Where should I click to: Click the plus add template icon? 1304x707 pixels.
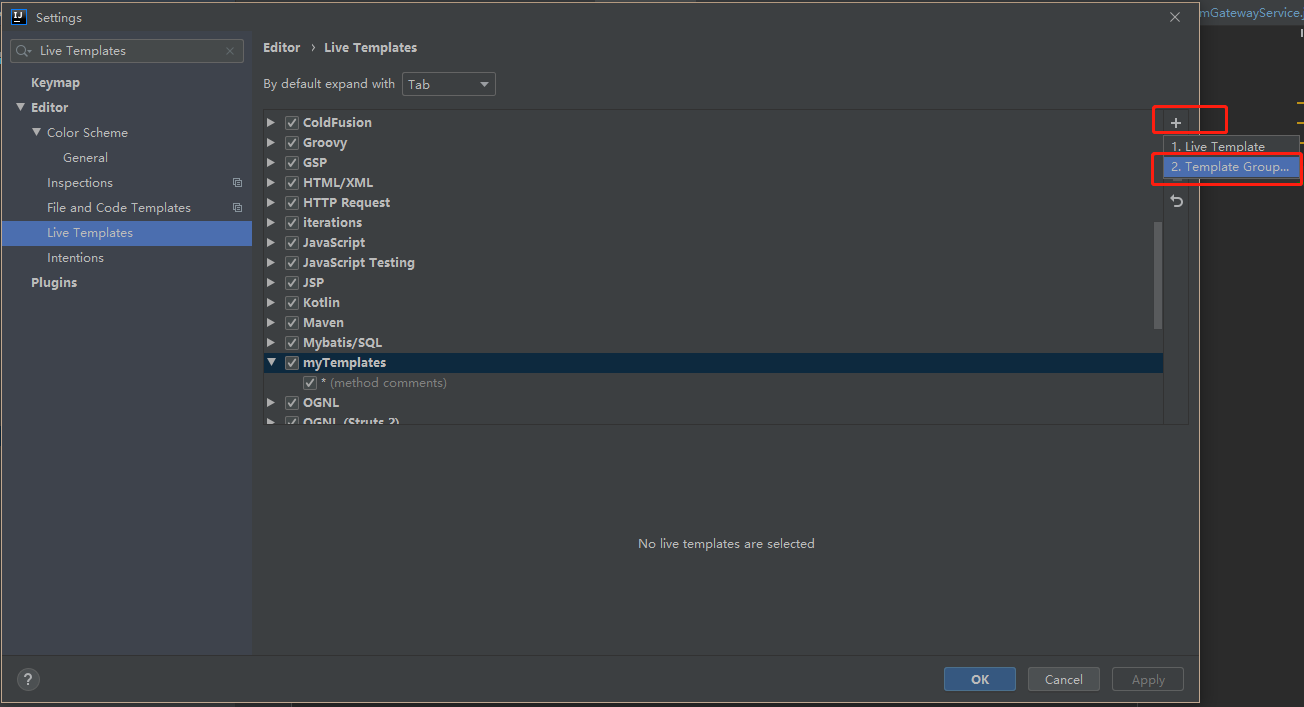tap(1176, 123)
